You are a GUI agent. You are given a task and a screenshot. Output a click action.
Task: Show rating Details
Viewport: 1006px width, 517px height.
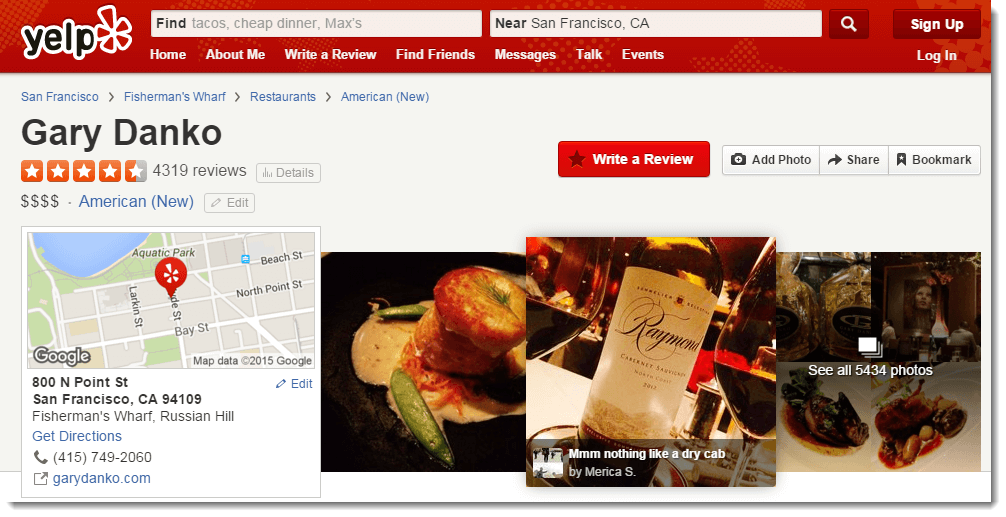coord(288,173)
